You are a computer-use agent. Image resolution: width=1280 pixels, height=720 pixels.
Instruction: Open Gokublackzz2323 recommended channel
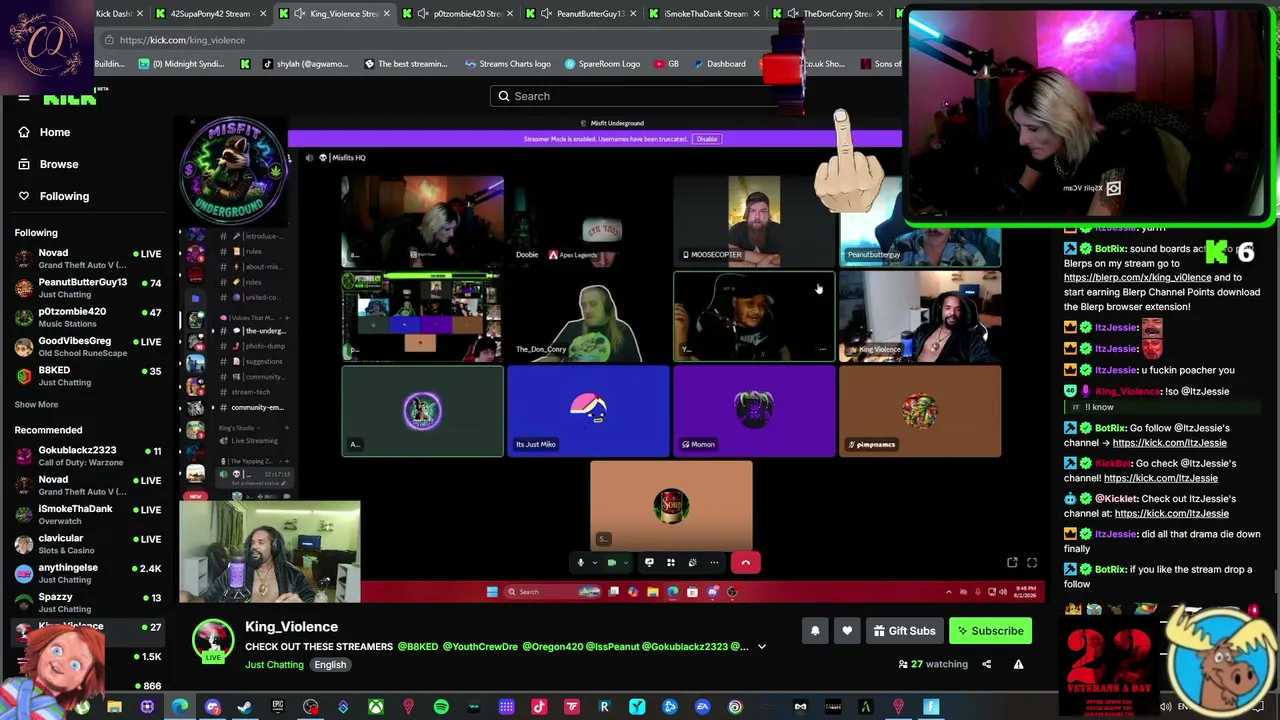[x=88, y=456]
